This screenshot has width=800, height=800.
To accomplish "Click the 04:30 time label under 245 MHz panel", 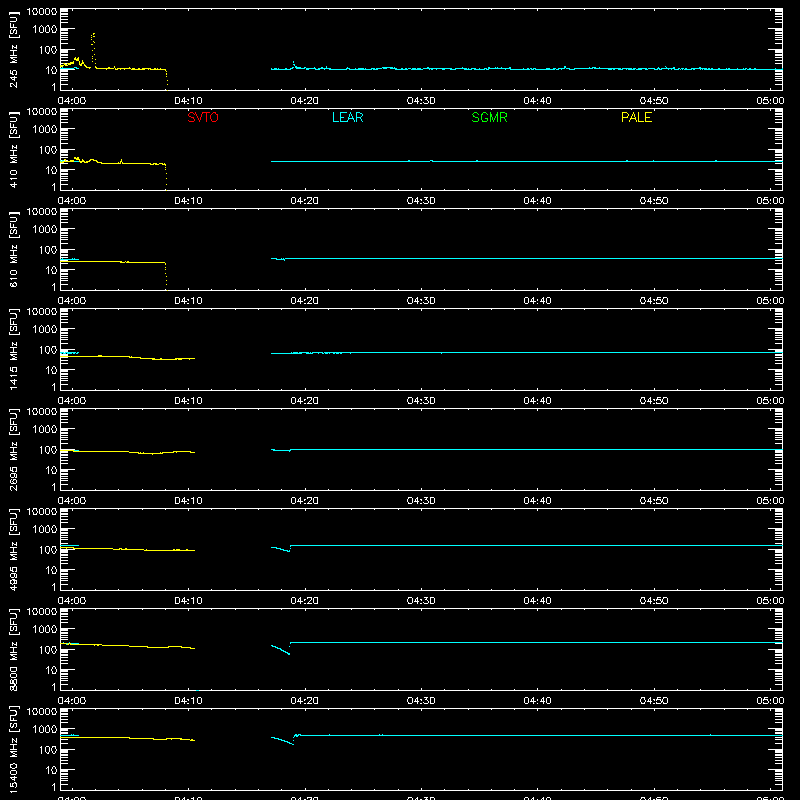I will coord(421,101).
